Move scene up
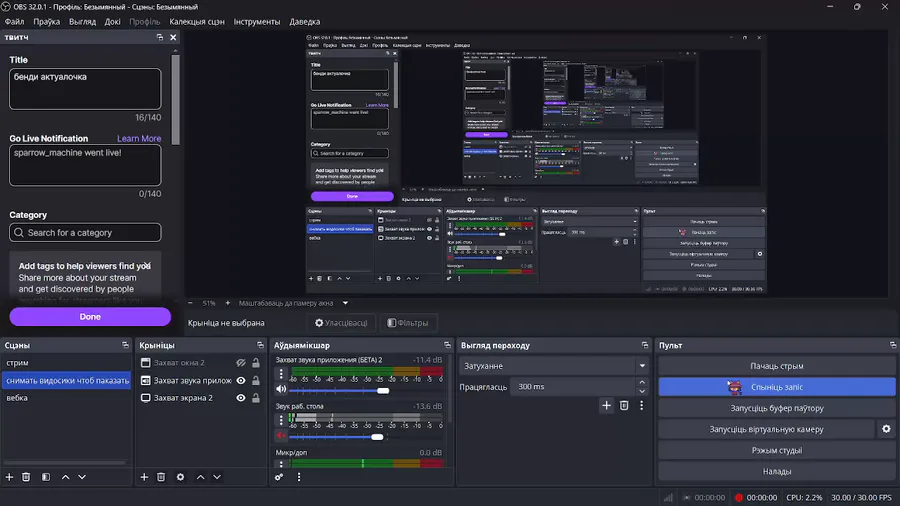The image size is (900, 506). coord(65,477)
